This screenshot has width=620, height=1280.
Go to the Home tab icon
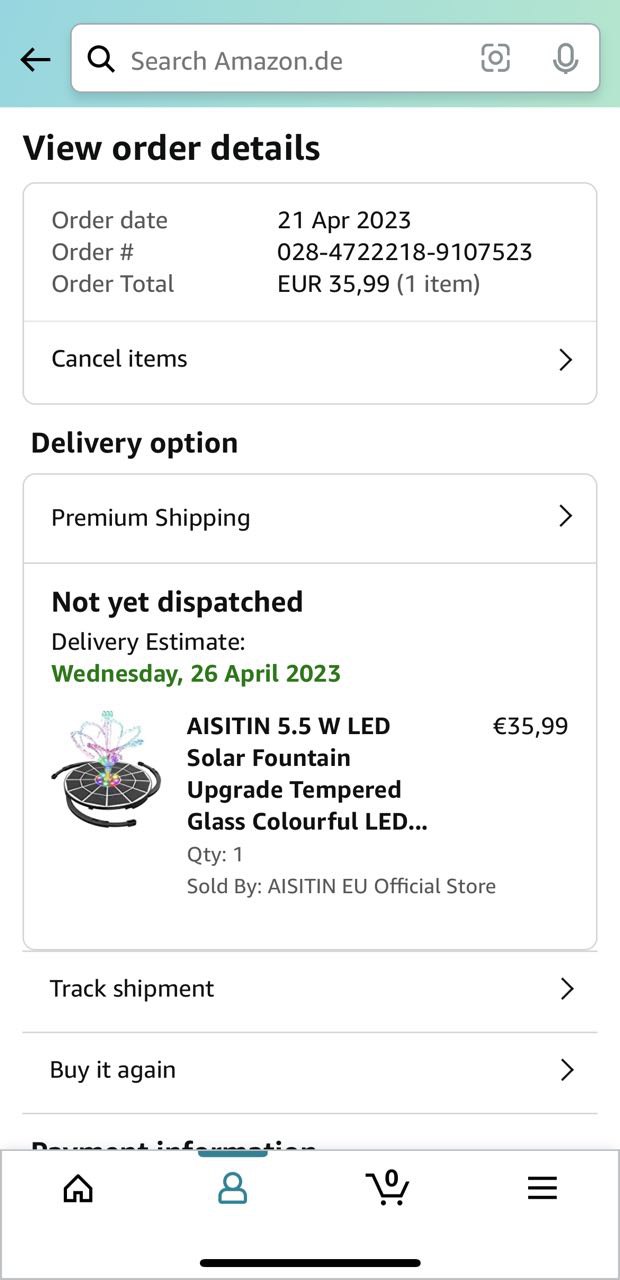(x=78, y=1188)
